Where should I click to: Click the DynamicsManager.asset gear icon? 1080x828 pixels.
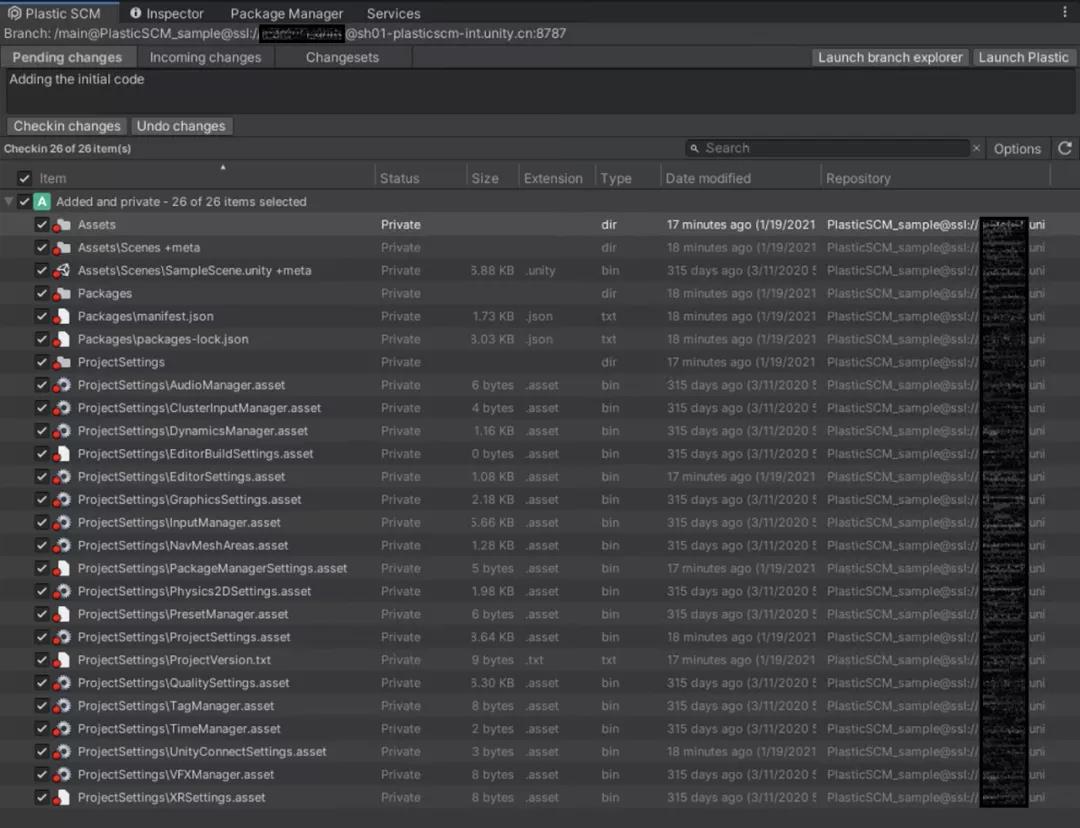[x=62, y=431]
